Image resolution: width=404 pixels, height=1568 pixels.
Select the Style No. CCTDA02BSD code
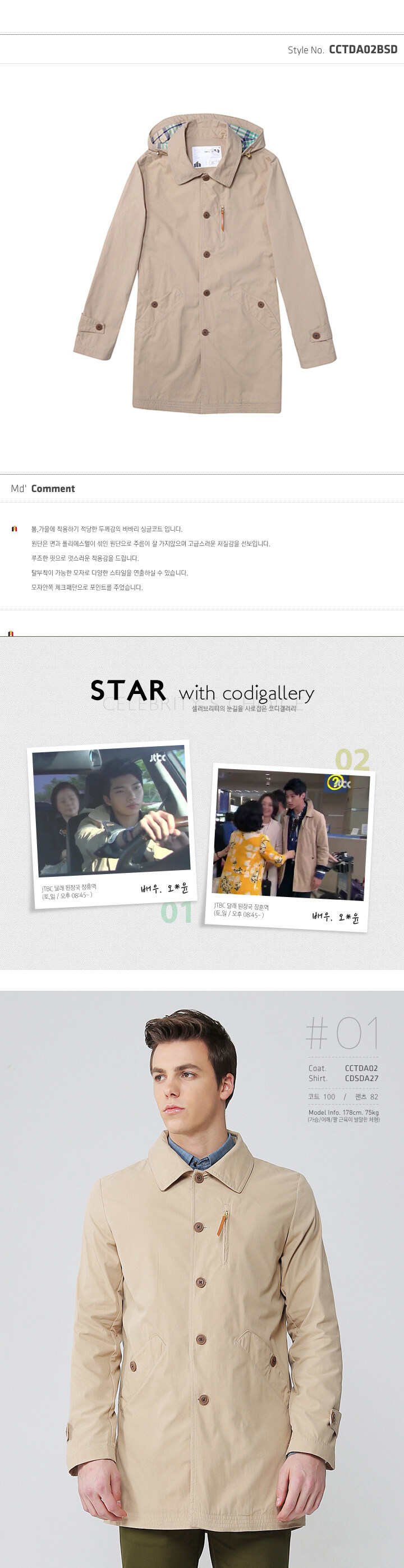363,49
